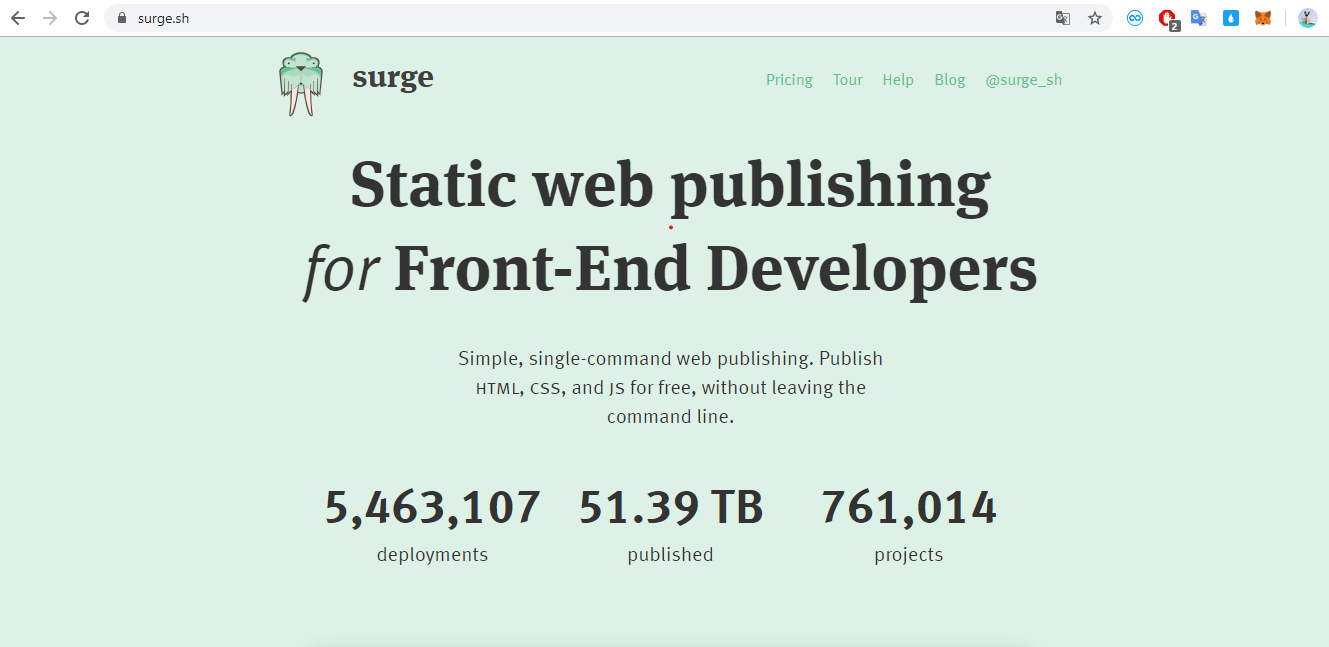Viewport: 1329px width, 647px height.
Task: Click the blue water drop extension icon
Action: (1231, 18)
